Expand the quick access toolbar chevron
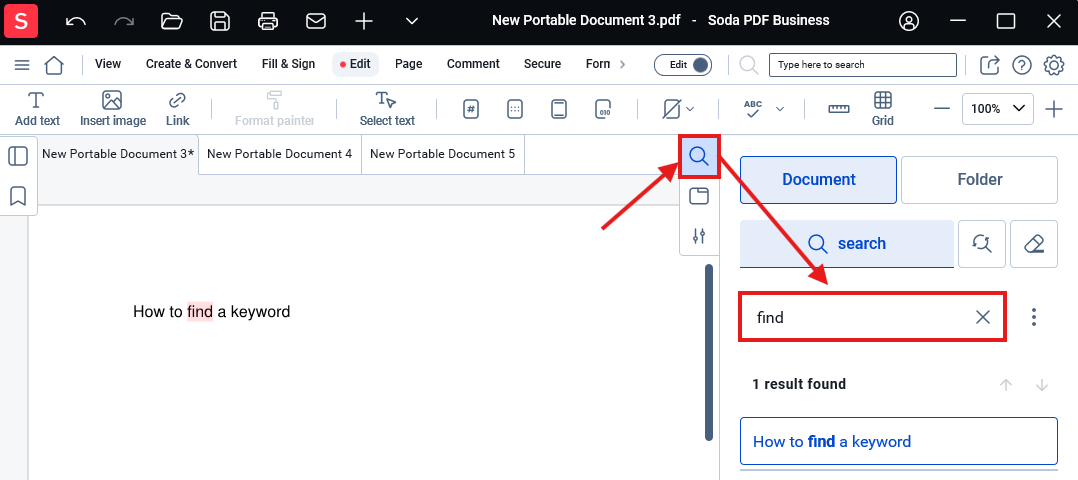Viewport: 1078px width, 480px height. coord(412,21)
